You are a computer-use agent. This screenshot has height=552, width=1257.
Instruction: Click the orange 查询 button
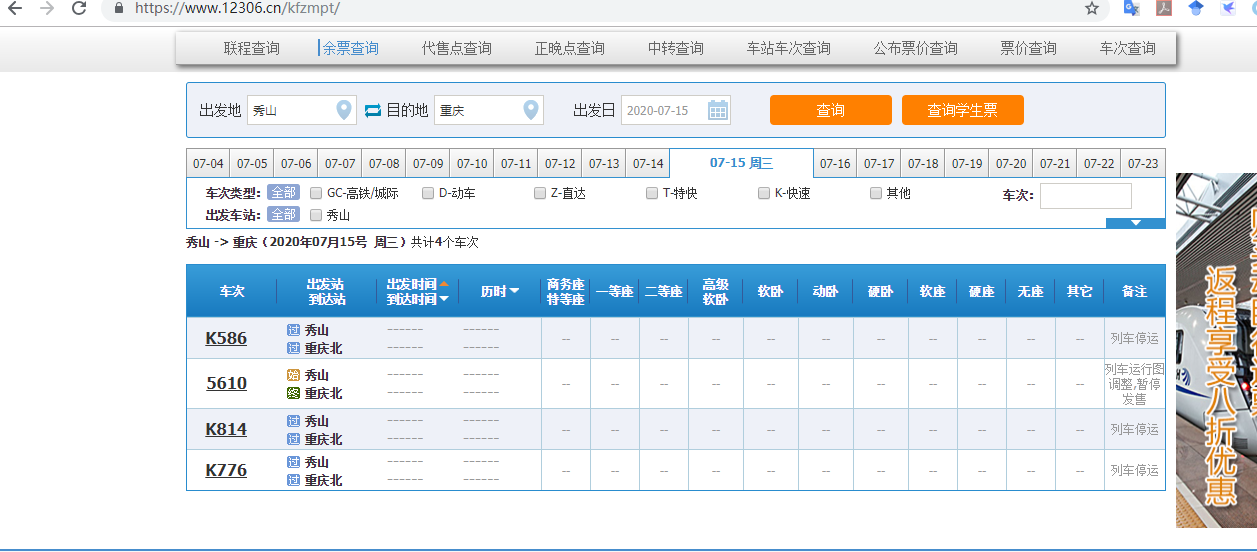tap(830, 110)
